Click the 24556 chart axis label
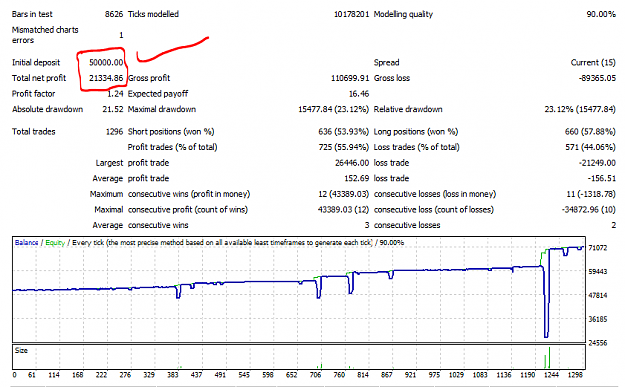This screenshot has width=625, height=387. tap(597, 343)
